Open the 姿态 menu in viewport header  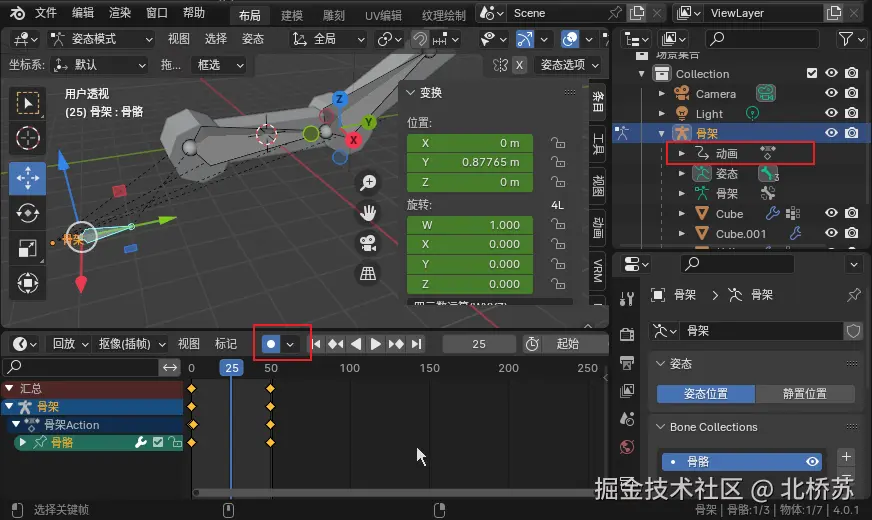[x=252, y=39]
